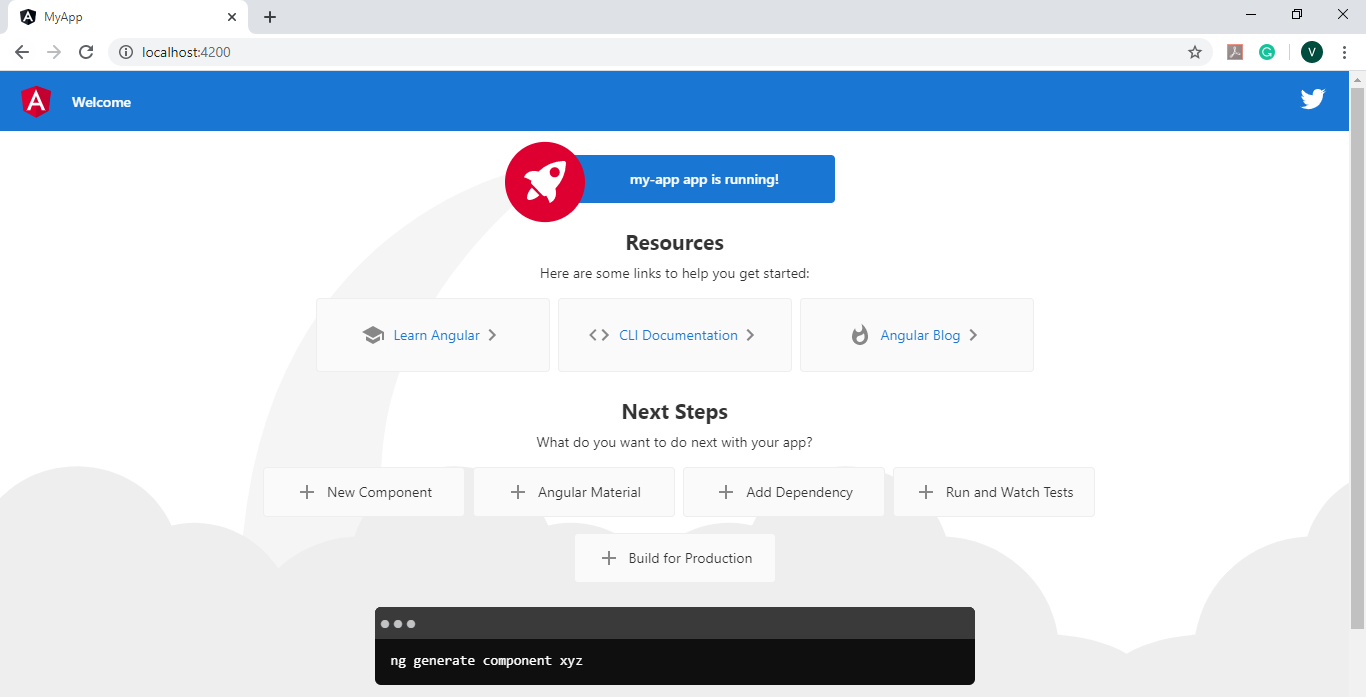The image size is (1366, 697).
Task: Select the New Component card label
Action: point(379,492)
